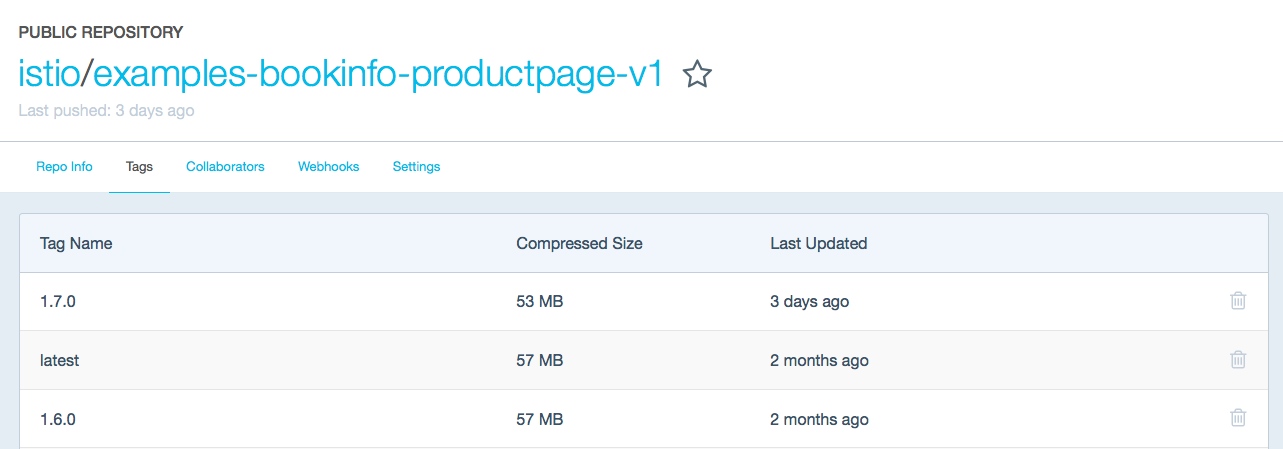Click the Compressed Size column header
Image resolution: width=1283 pixels, height=449 pixels.
pos(579,243)
